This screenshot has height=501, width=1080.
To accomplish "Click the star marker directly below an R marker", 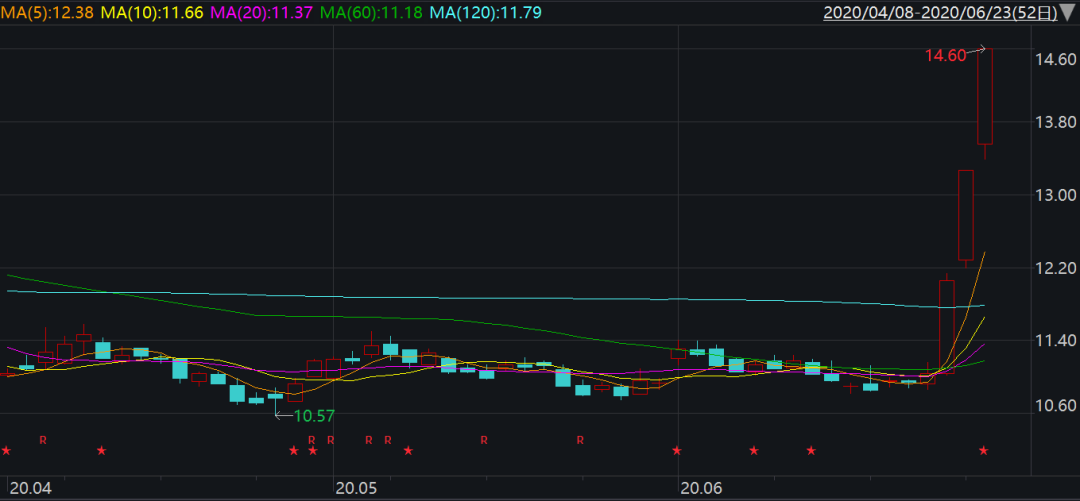I will click(313, 451).
